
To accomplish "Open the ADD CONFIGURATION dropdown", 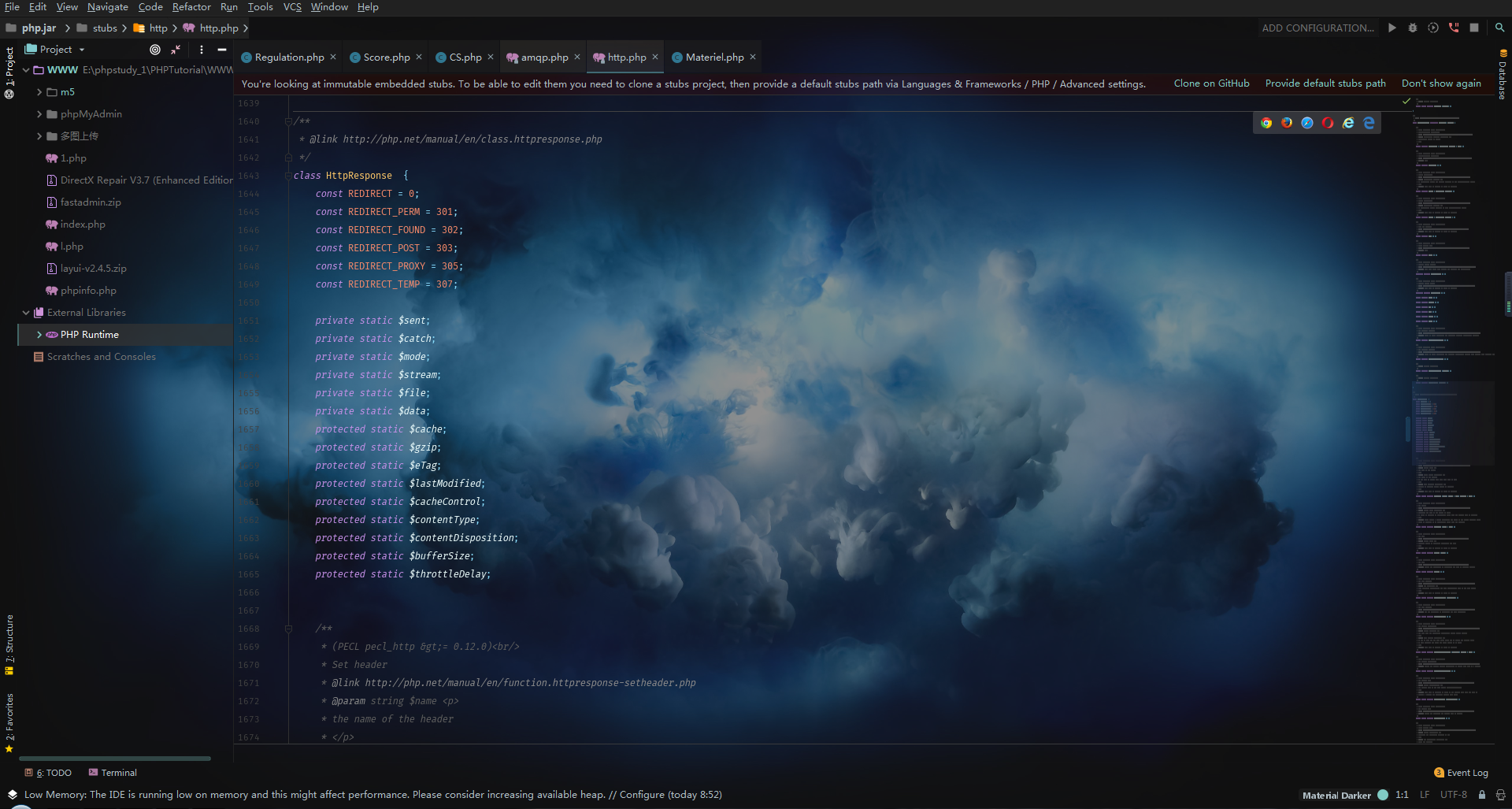I will [1318, 28].
